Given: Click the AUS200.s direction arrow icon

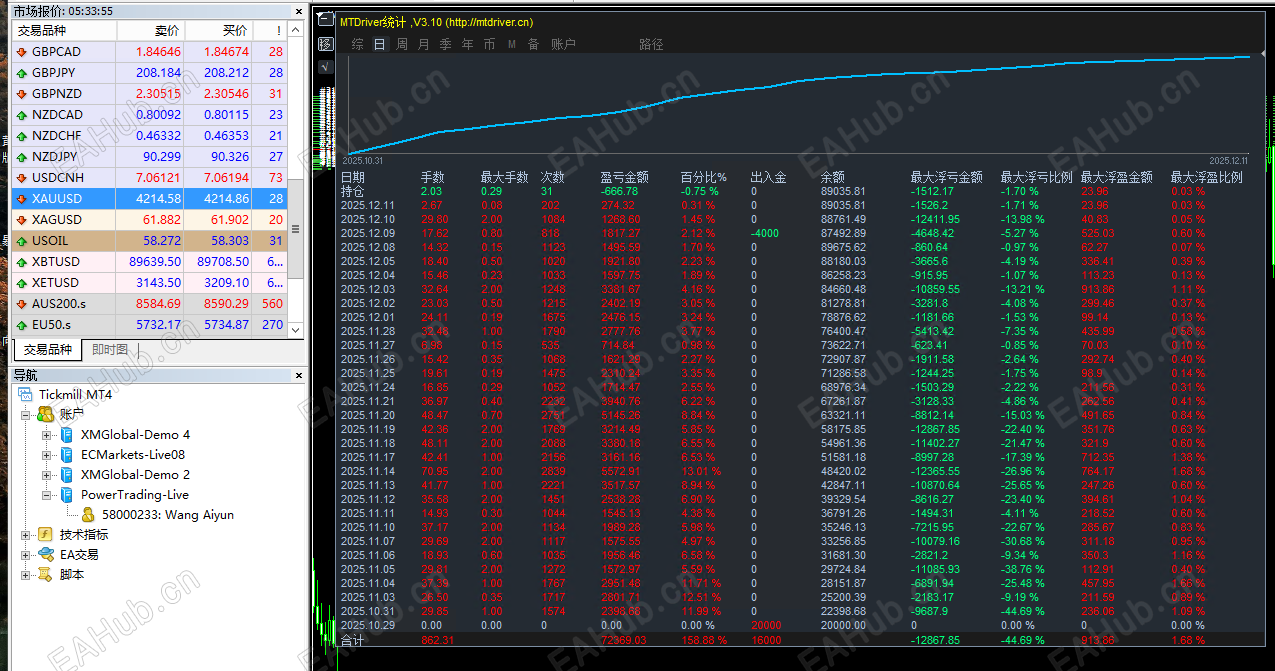Looking at the screenshot, I should click(x=23, y=304).
